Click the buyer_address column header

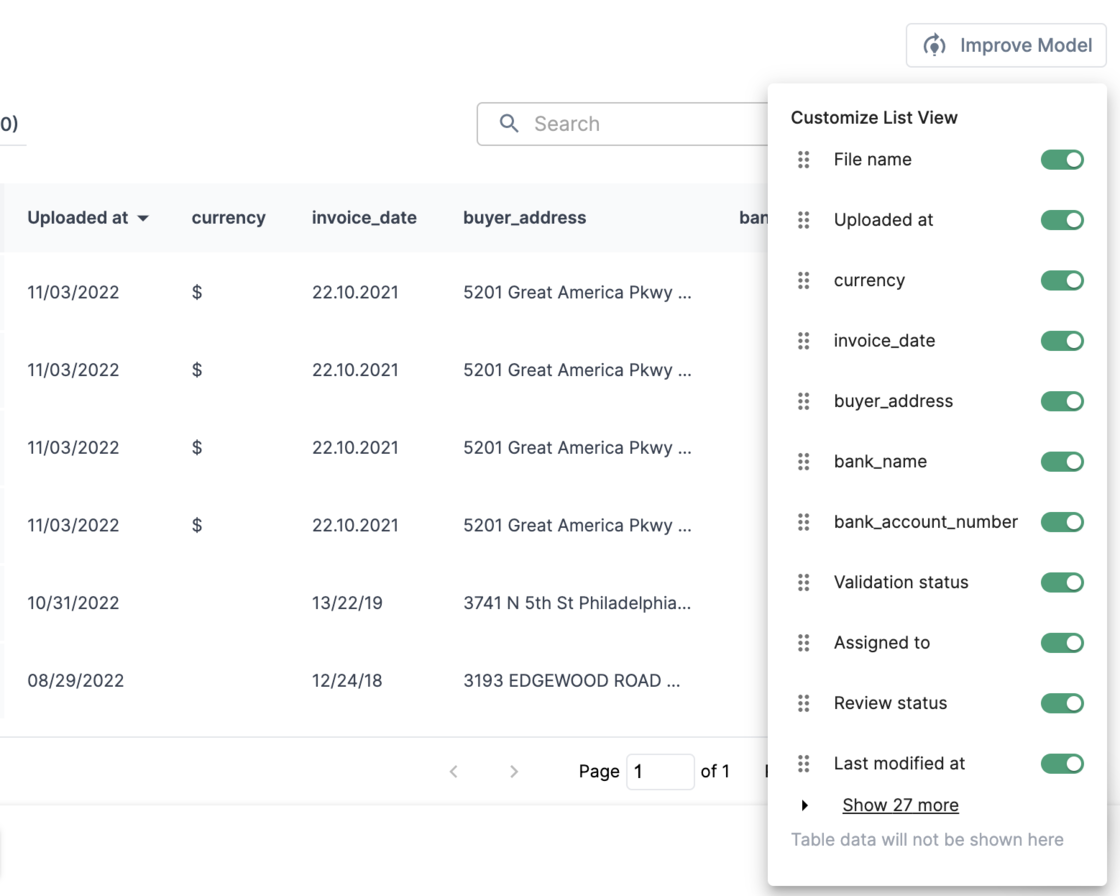(x=524, y=217)
